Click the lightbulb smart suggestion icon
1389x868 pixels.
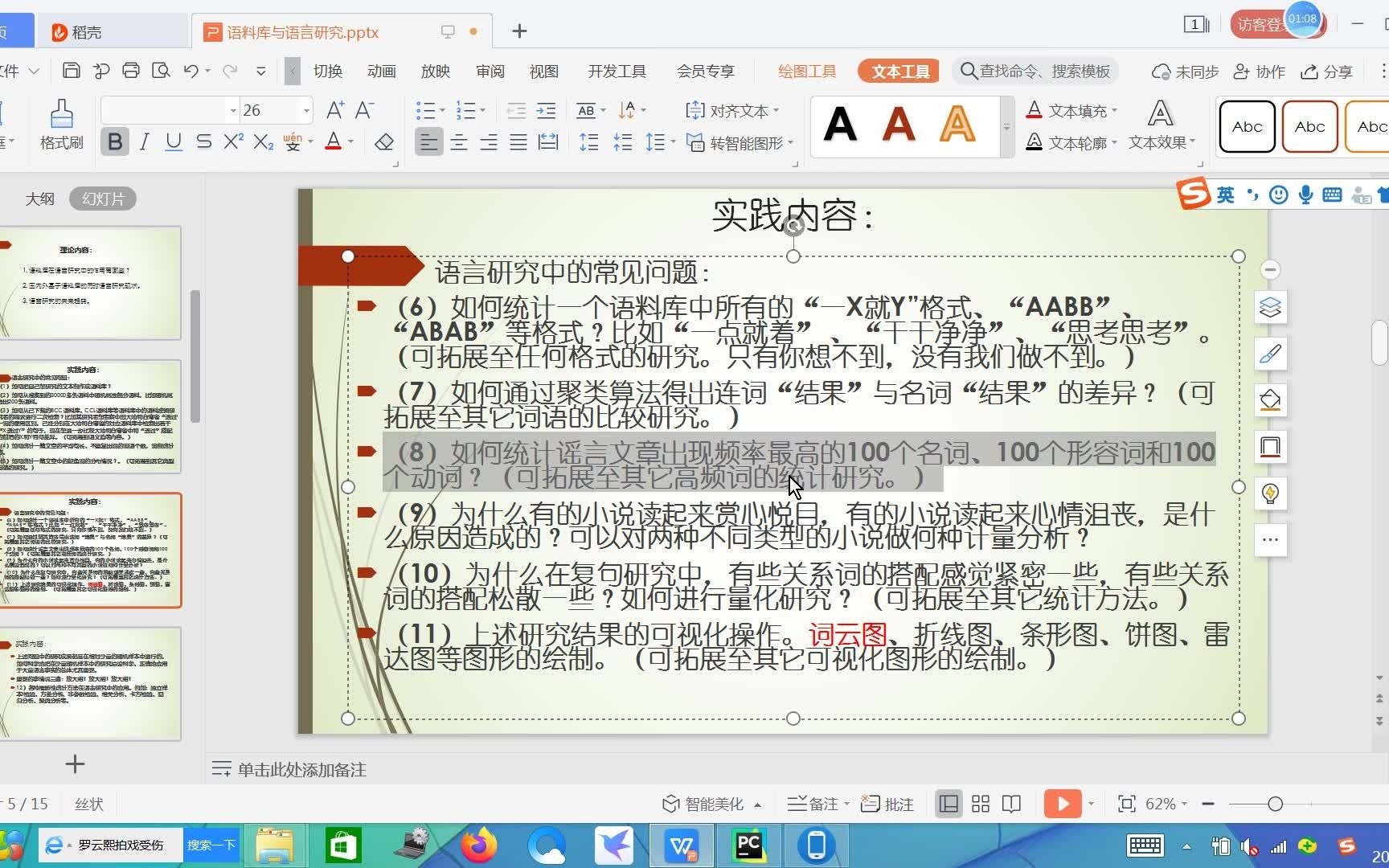[1270, 493]
